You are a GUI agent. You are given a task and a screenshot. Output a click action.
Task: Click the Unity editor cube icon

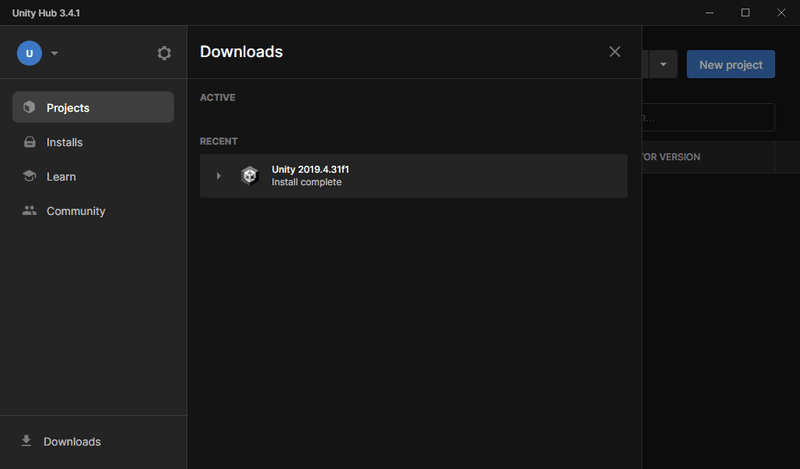pyautogui.click(x=249, y=176)
